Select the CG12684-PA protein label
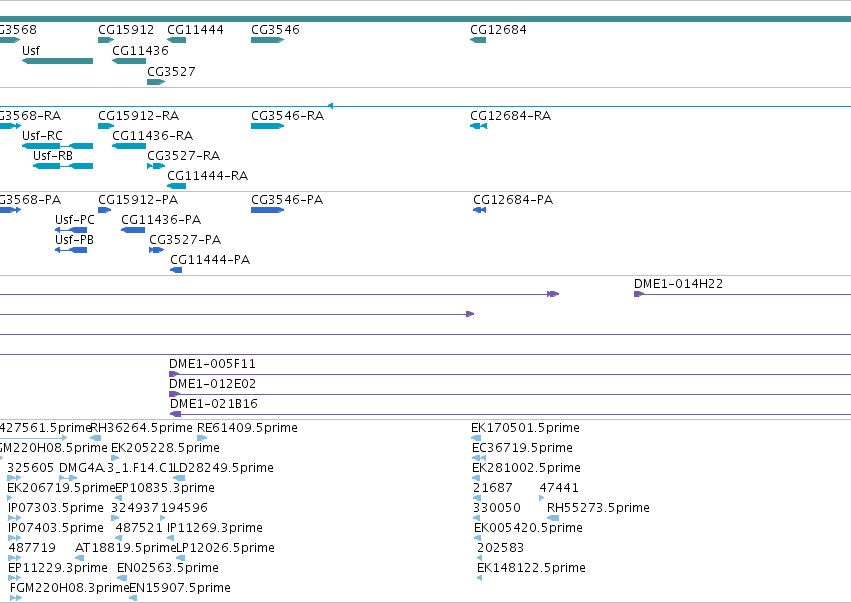Screen dimensions: 851x603 click(x=513, y=200)
